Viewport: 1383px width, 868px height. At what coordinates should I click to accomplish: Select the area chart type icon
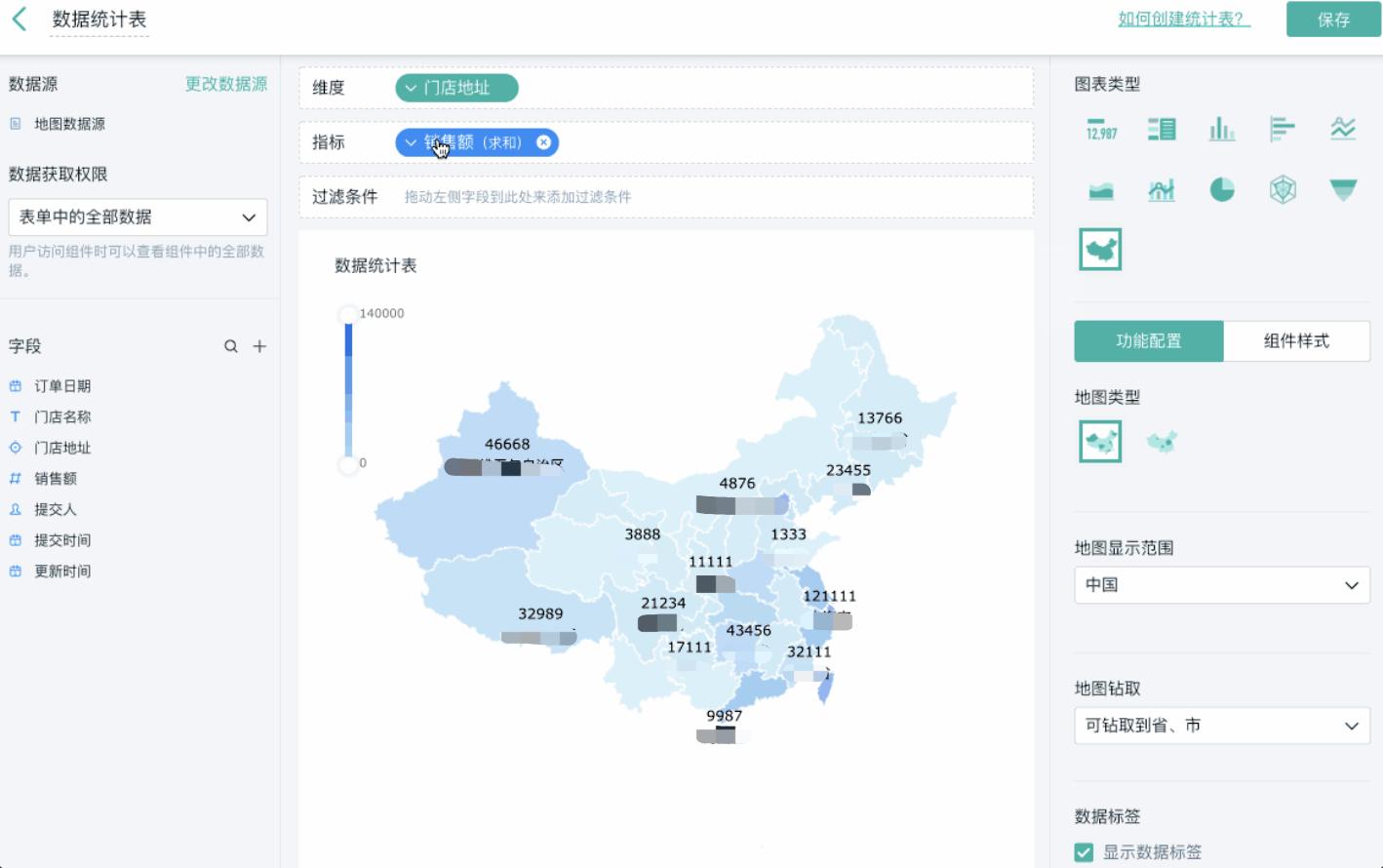coord(1100,189)
